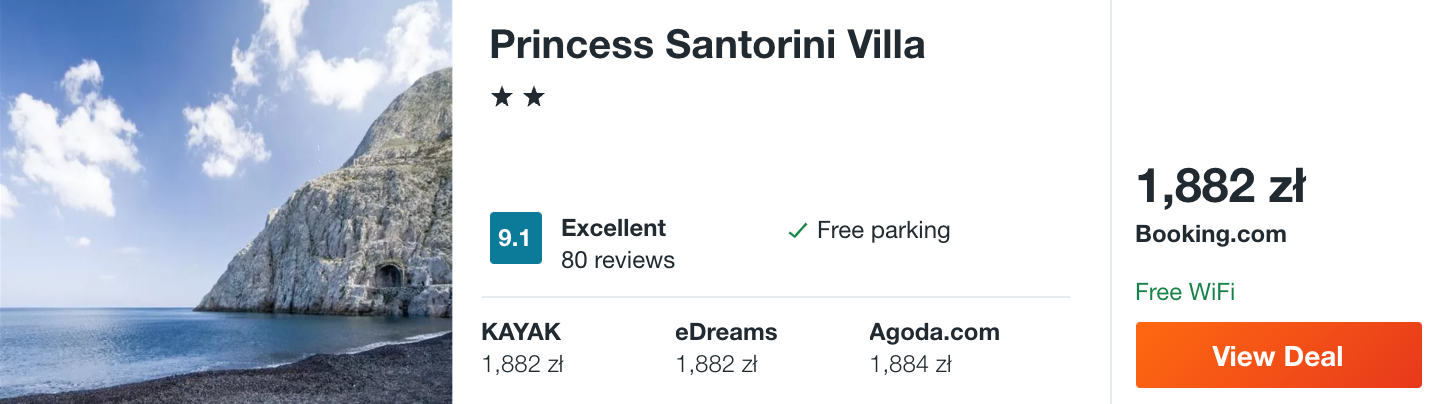Choose the eDreams provider offer
This screenshot has height=404, width=1438.
coord(726,332)
